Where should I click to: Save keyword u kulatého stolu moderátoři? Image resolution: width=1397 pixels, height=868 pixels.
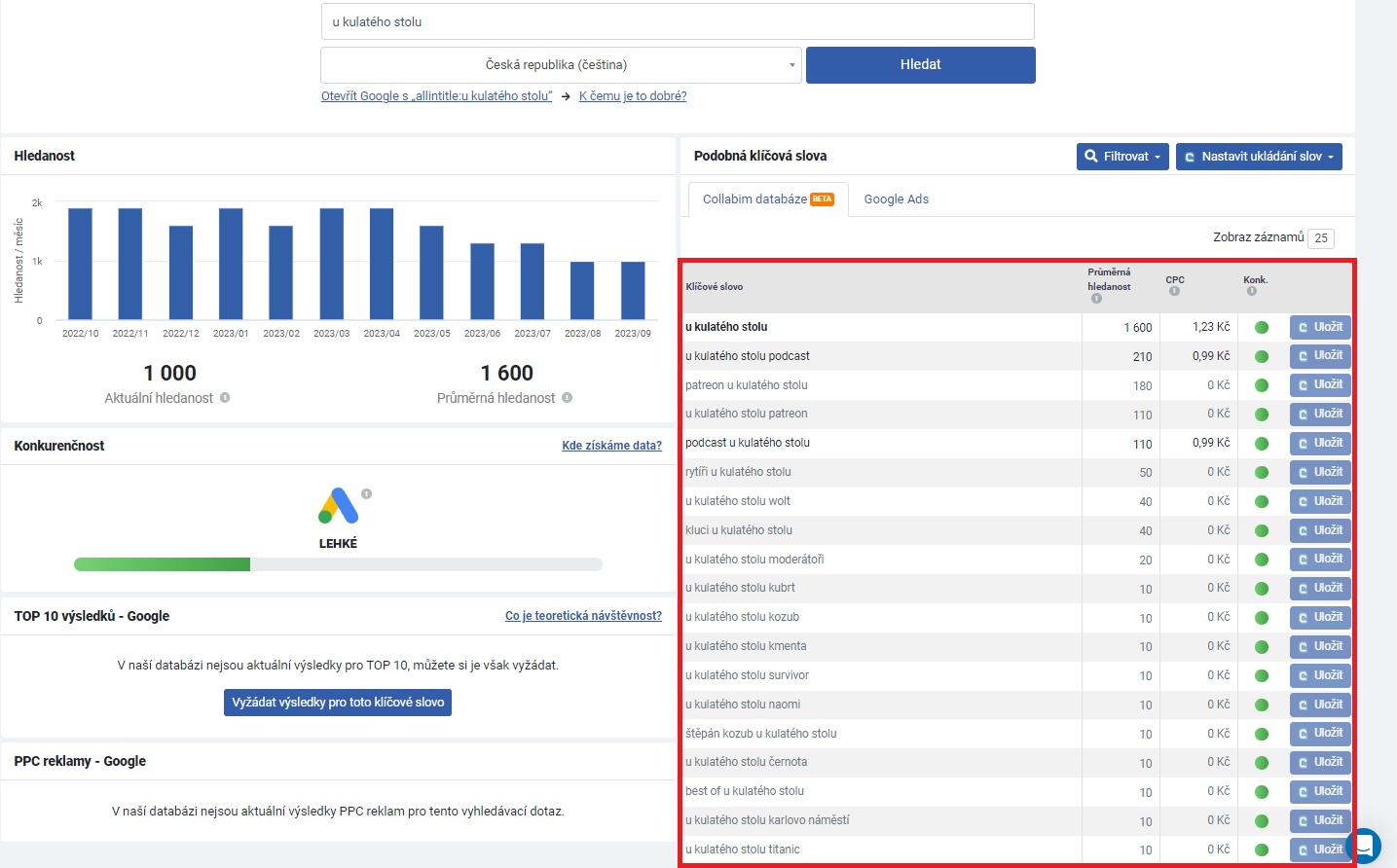1320,560
